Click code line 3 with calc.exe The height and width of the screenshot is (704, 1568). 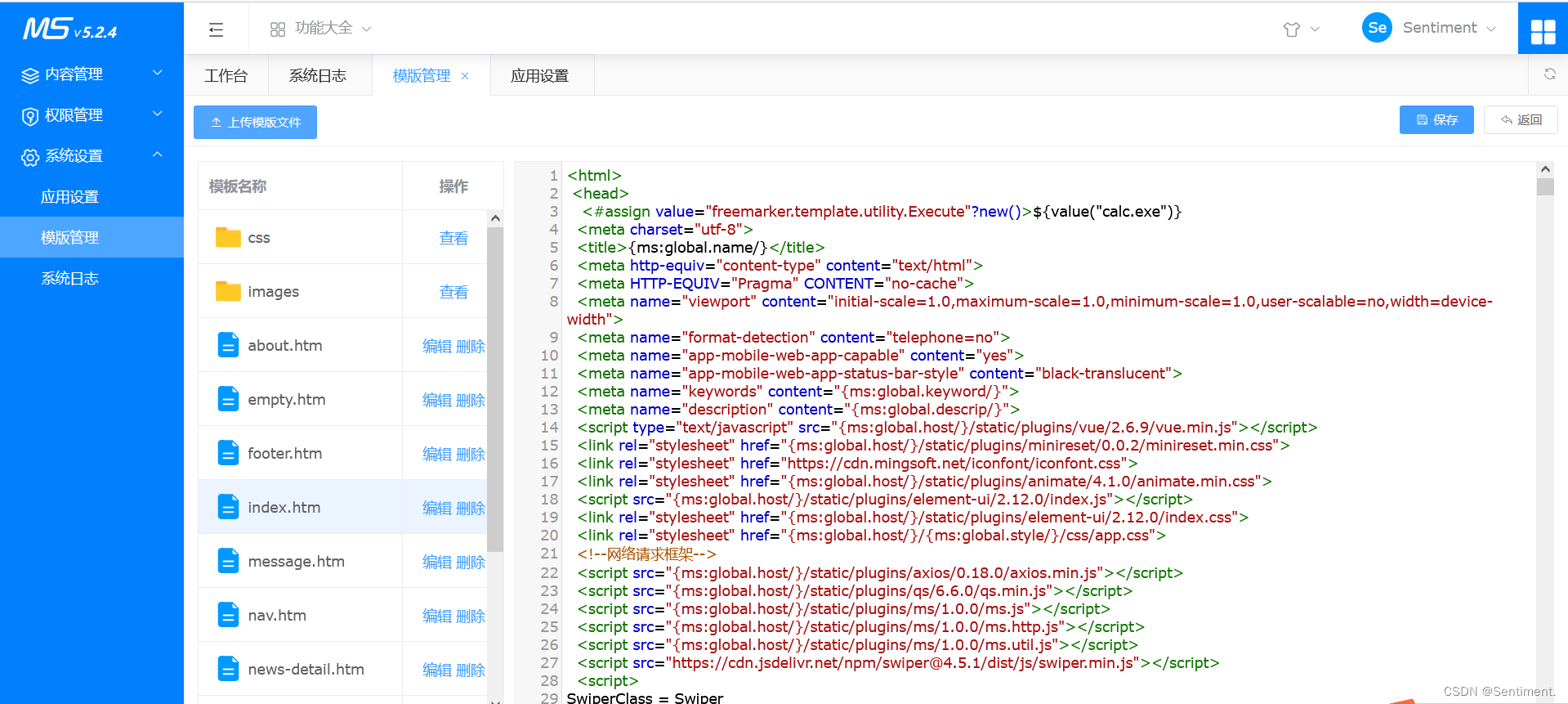click(x=882, y=212)
